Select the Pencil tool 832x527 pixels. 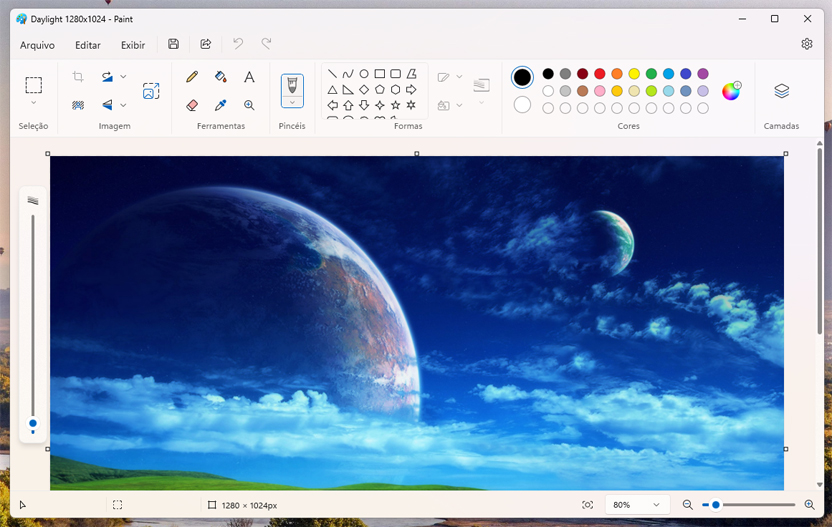click(192, 77)
